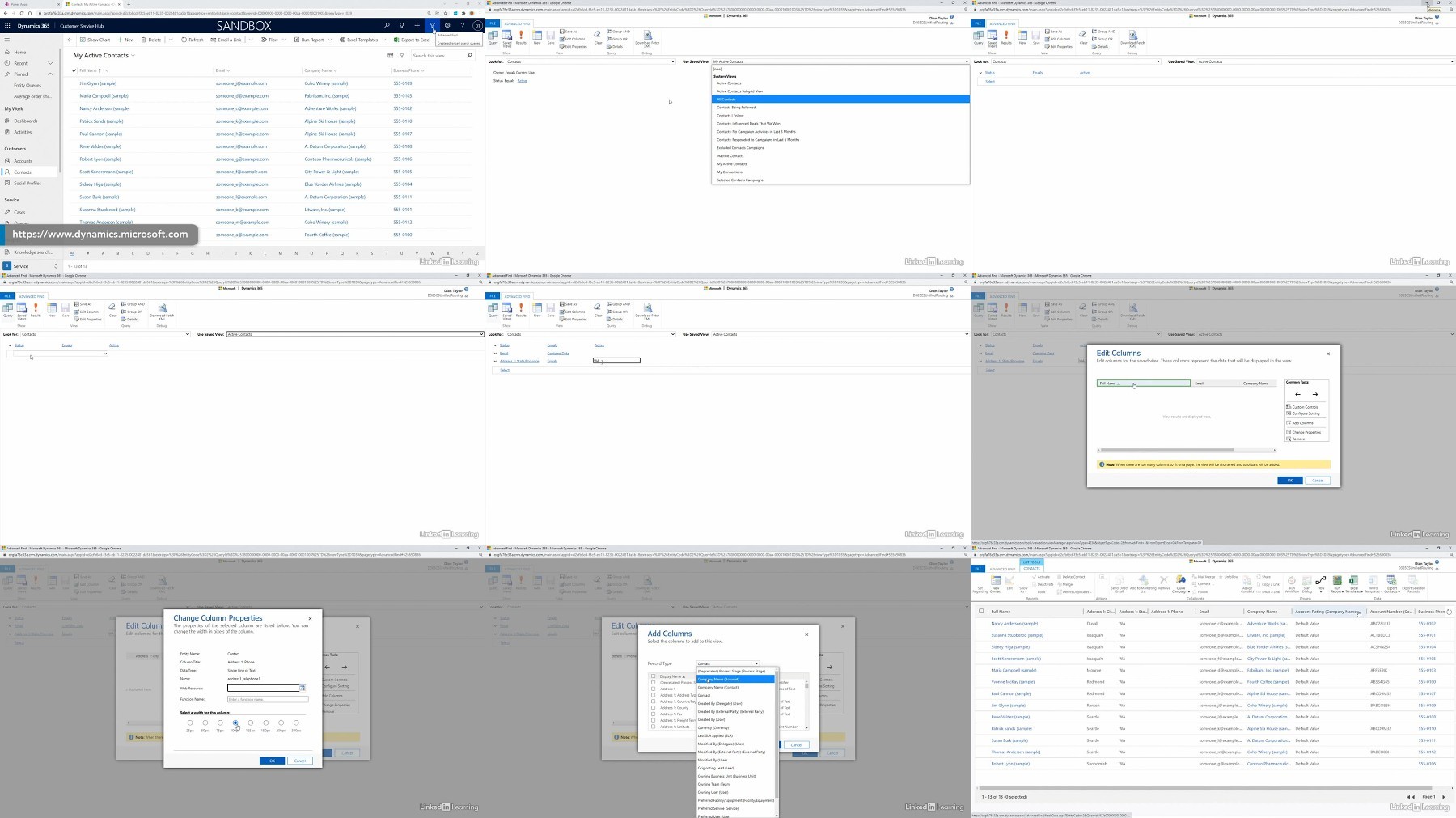Click Assign Contacts in the results list ribbon
The width and height of the screenshot is (1456, 818).
(1247, 583)
